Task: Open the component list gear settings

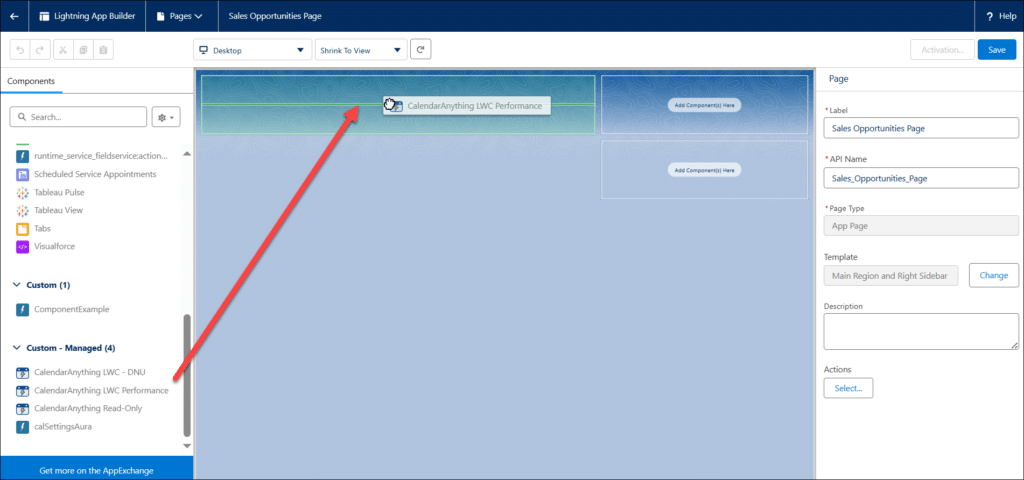Action: [x=166, y=117]
